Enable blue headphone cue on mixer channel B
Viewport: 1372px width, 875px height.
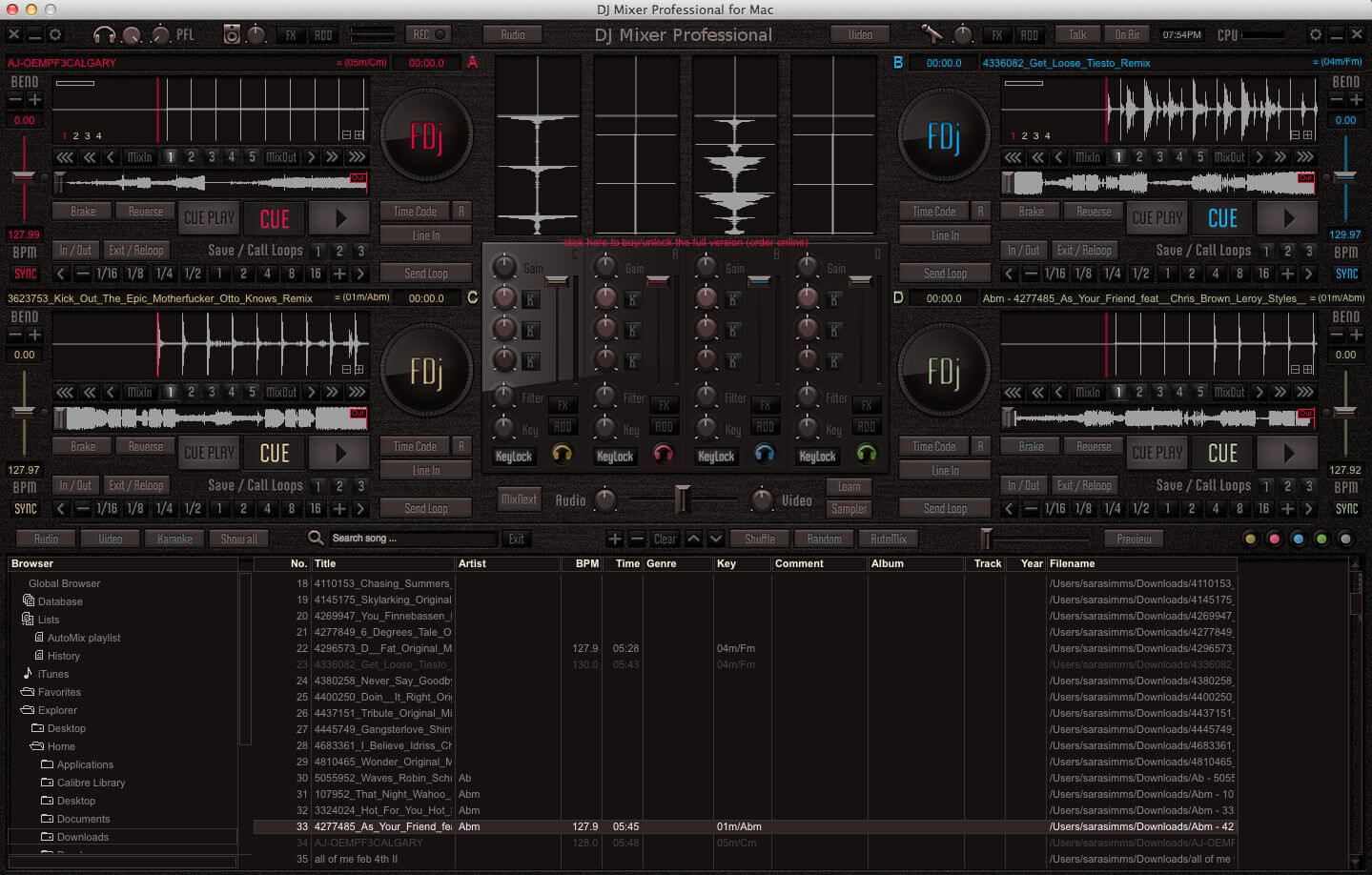click(765, 454)
